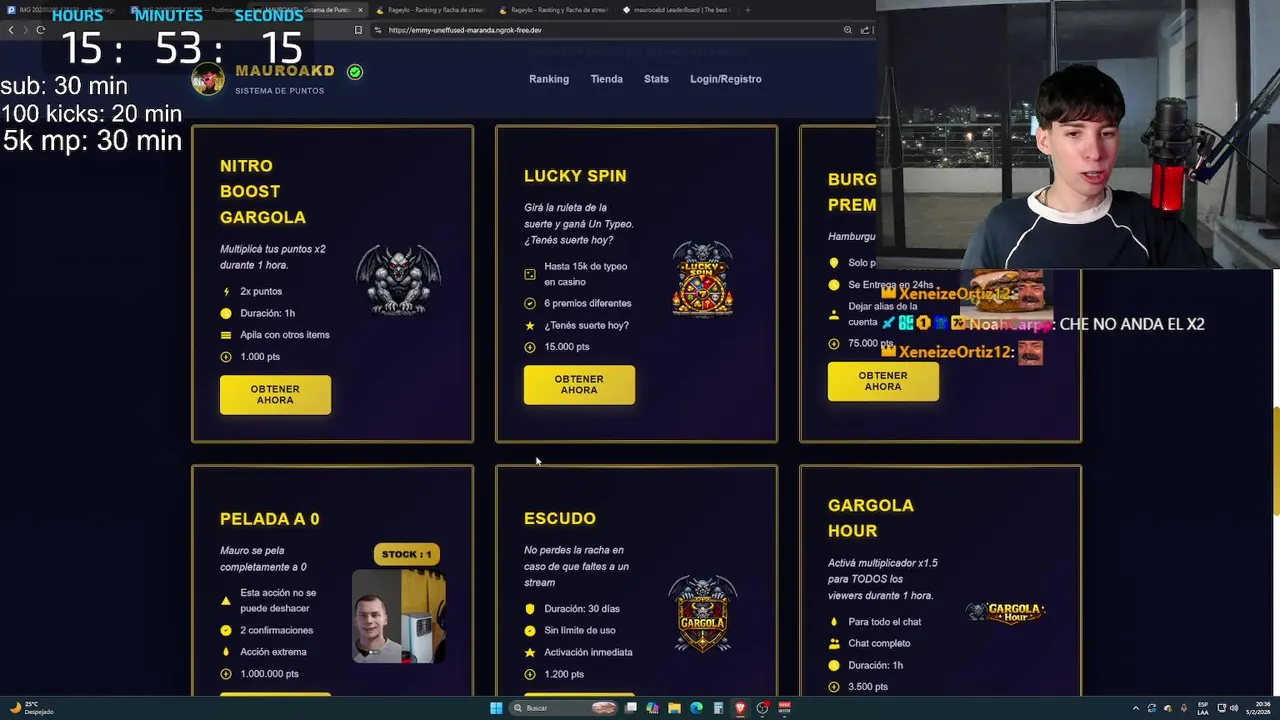Click the ESP LAA language indicator
Viewport: 1280px width, 720px height.
pyautogui.click(x=1203, y=708)
